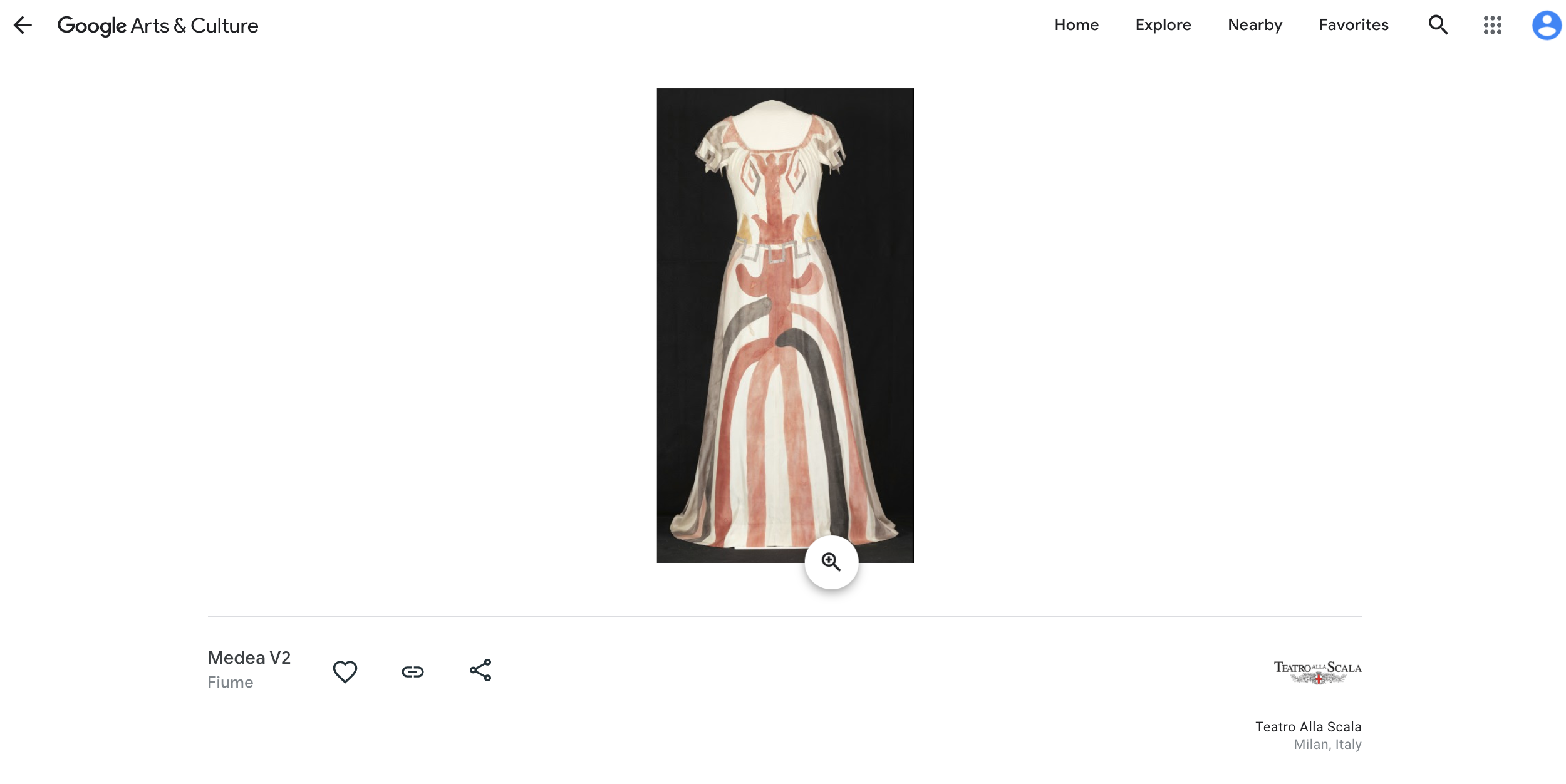Open the Favorites menu item
The image size is (1566, 784).
tap(1354, 25)
